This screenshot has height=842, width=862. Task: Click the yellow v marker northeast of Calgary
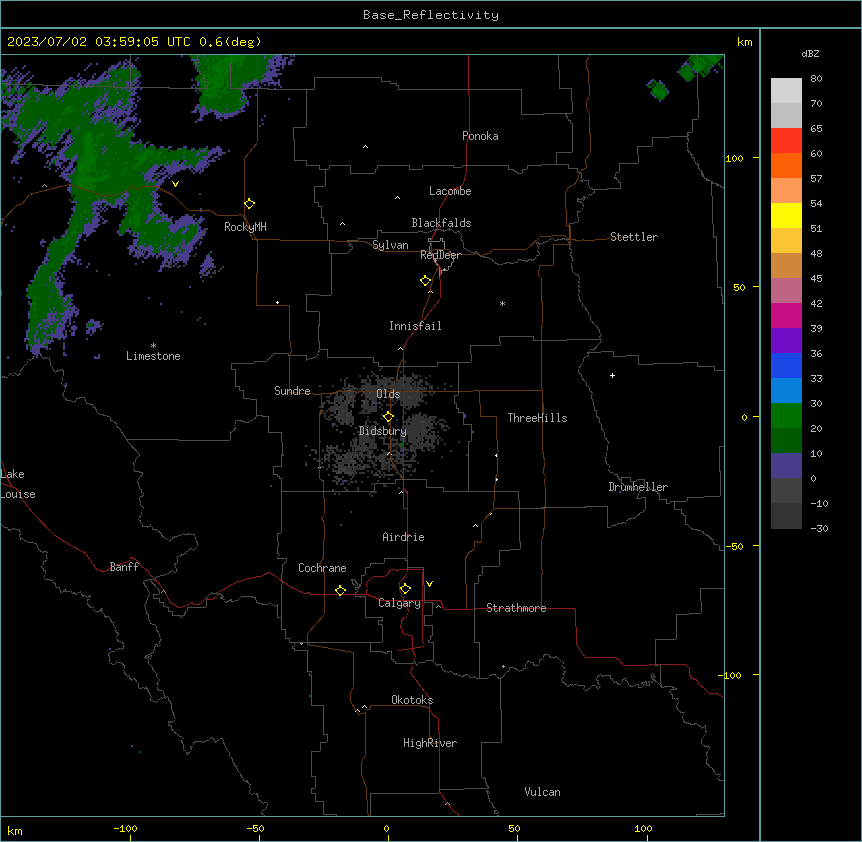[x=429, y=584]
